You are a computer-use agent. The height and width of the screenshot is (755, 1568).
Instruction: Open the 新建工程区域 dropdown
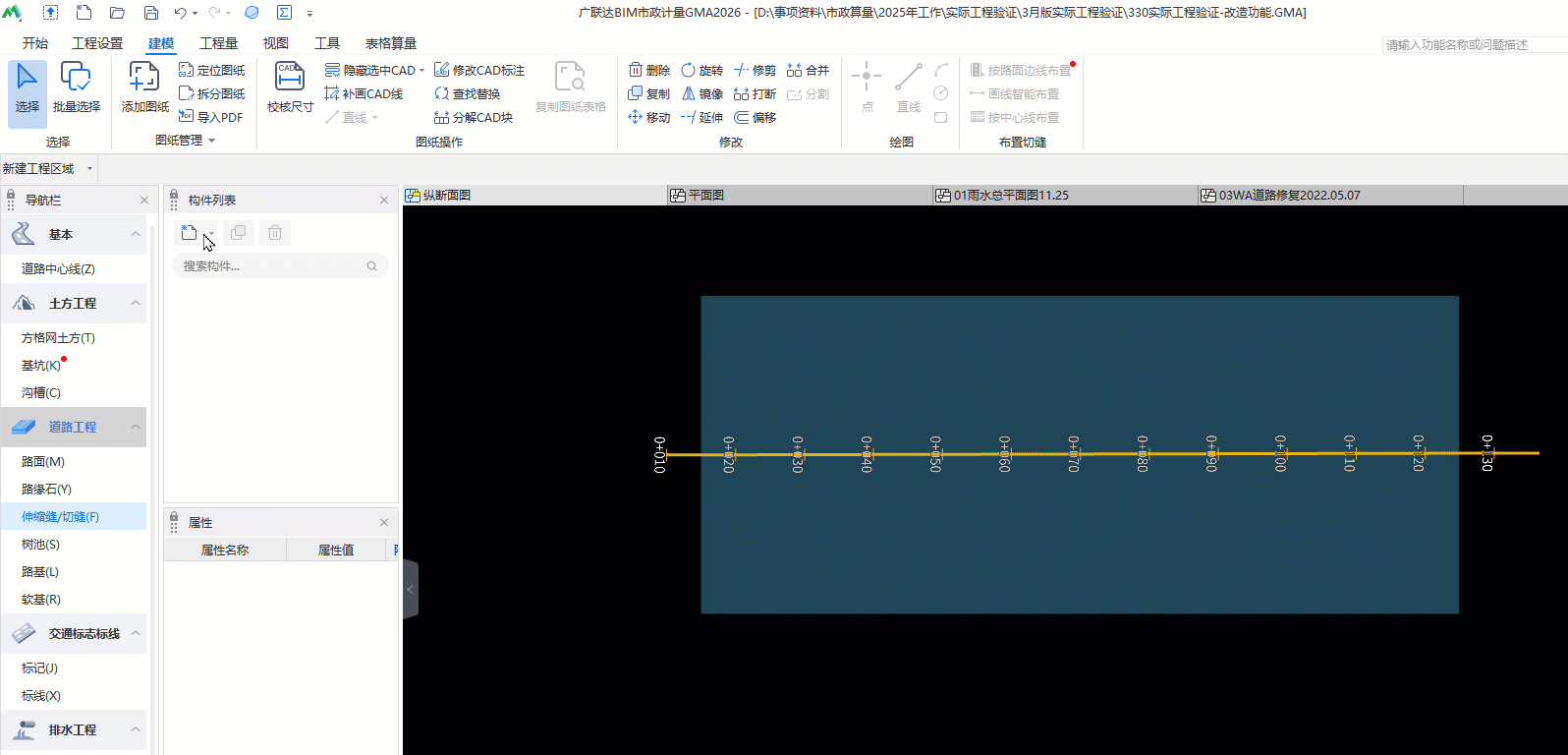89,168
